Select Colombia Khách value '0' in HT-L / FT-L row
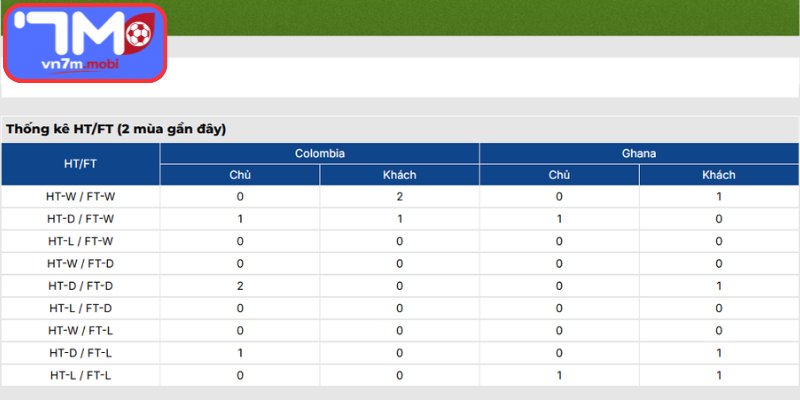 pos(399,376)
